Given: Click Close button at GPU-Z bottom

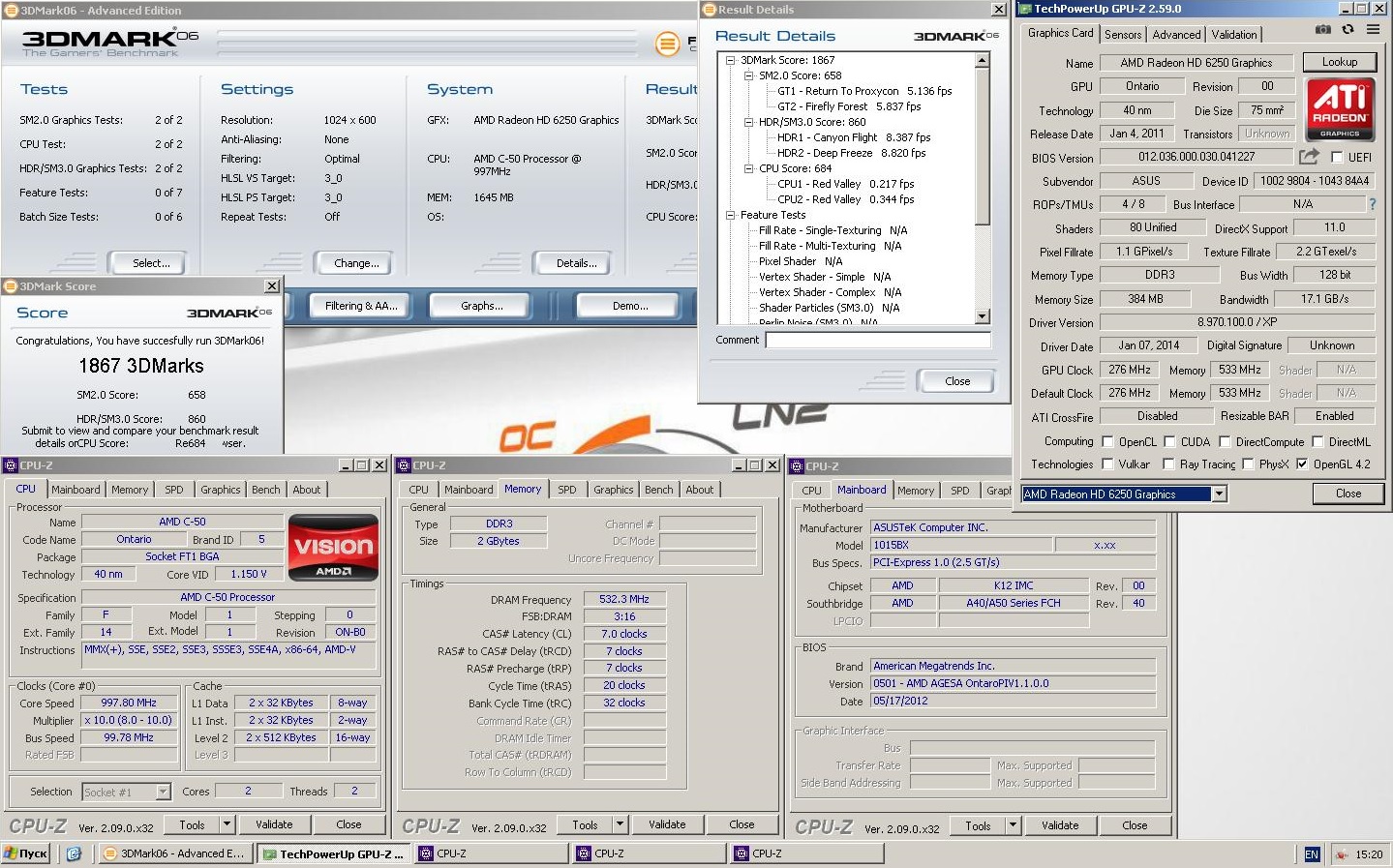Looking at the screenshot, I should pyautogui.click(x=1348, y=494).
